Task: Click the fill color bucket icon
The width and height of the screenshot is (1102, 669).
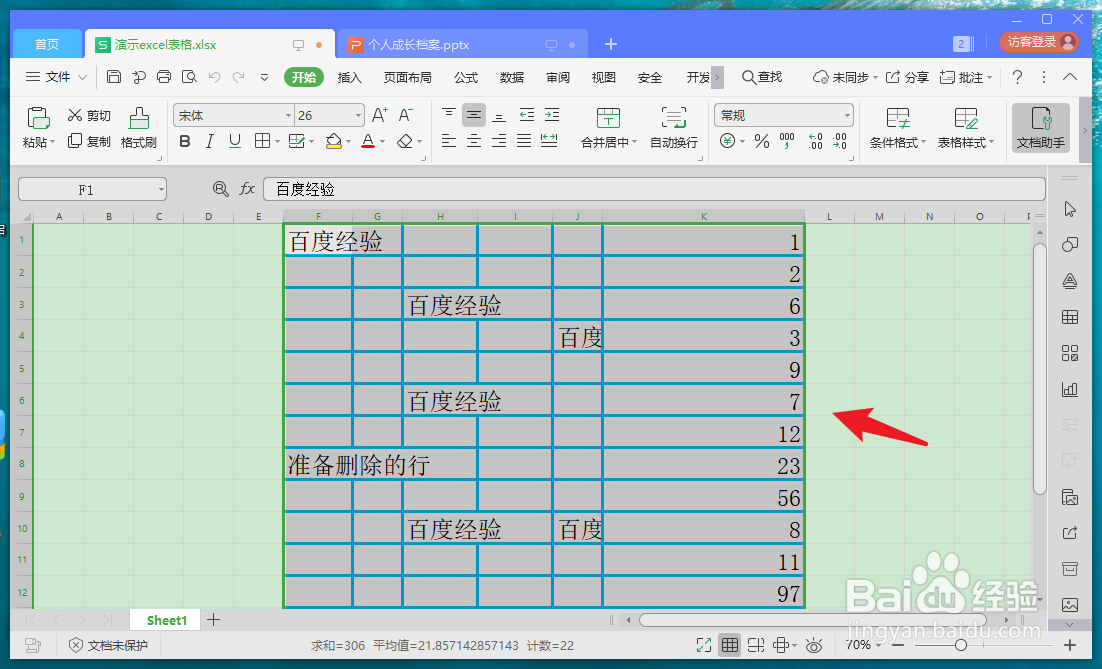Action: [333, 141]
